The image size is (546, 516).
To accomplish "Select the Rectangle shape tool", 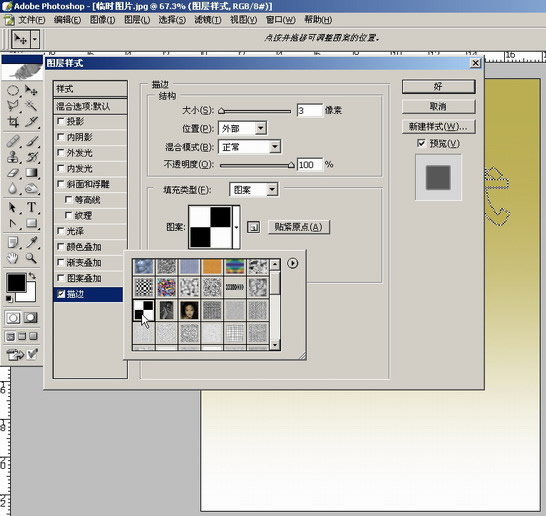I will coord(31,223).
